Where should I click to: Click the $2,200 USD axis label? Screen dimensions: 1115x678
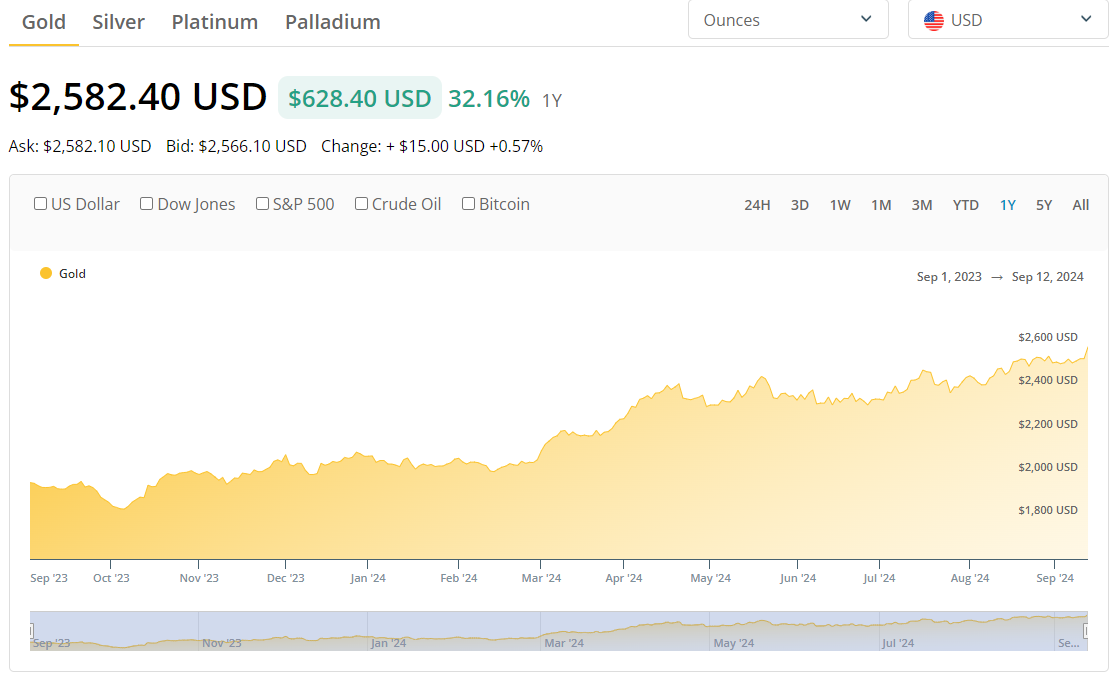tap(1048, 424)
